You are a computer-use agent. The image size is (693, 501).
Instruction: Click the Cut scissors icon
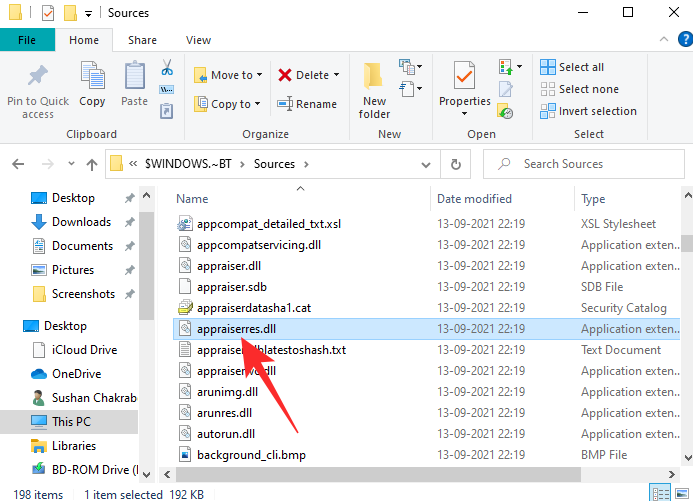pos(167,69)
